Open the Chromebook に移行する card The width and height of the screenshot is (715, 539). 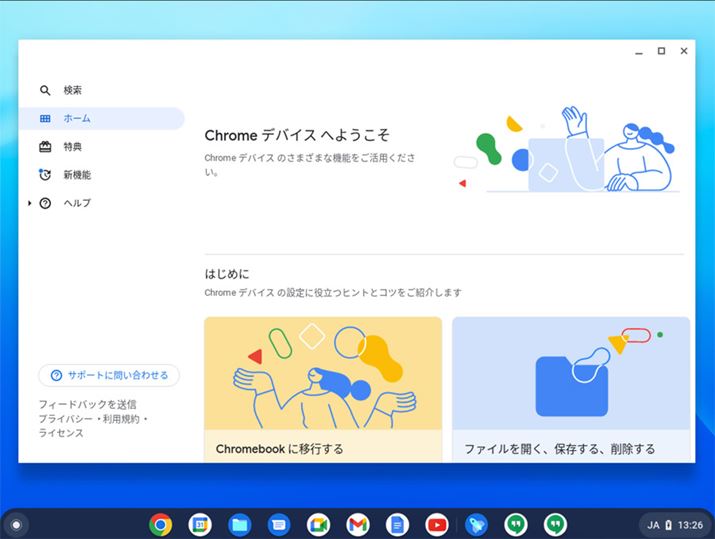click(323, 390)
